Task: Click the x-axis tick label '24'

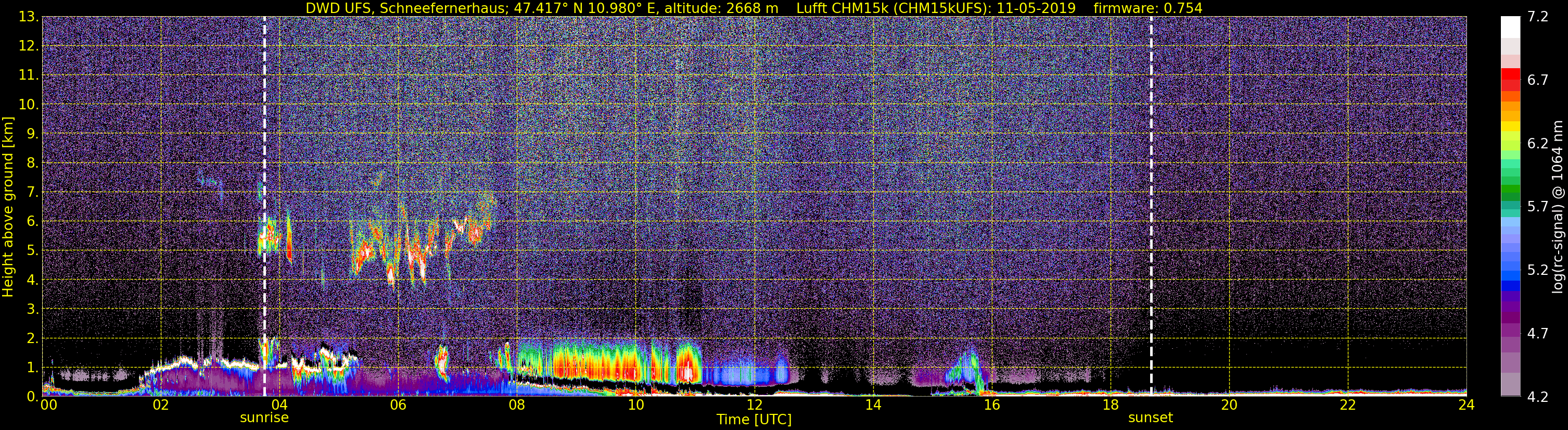Action: pos(1467,405)
